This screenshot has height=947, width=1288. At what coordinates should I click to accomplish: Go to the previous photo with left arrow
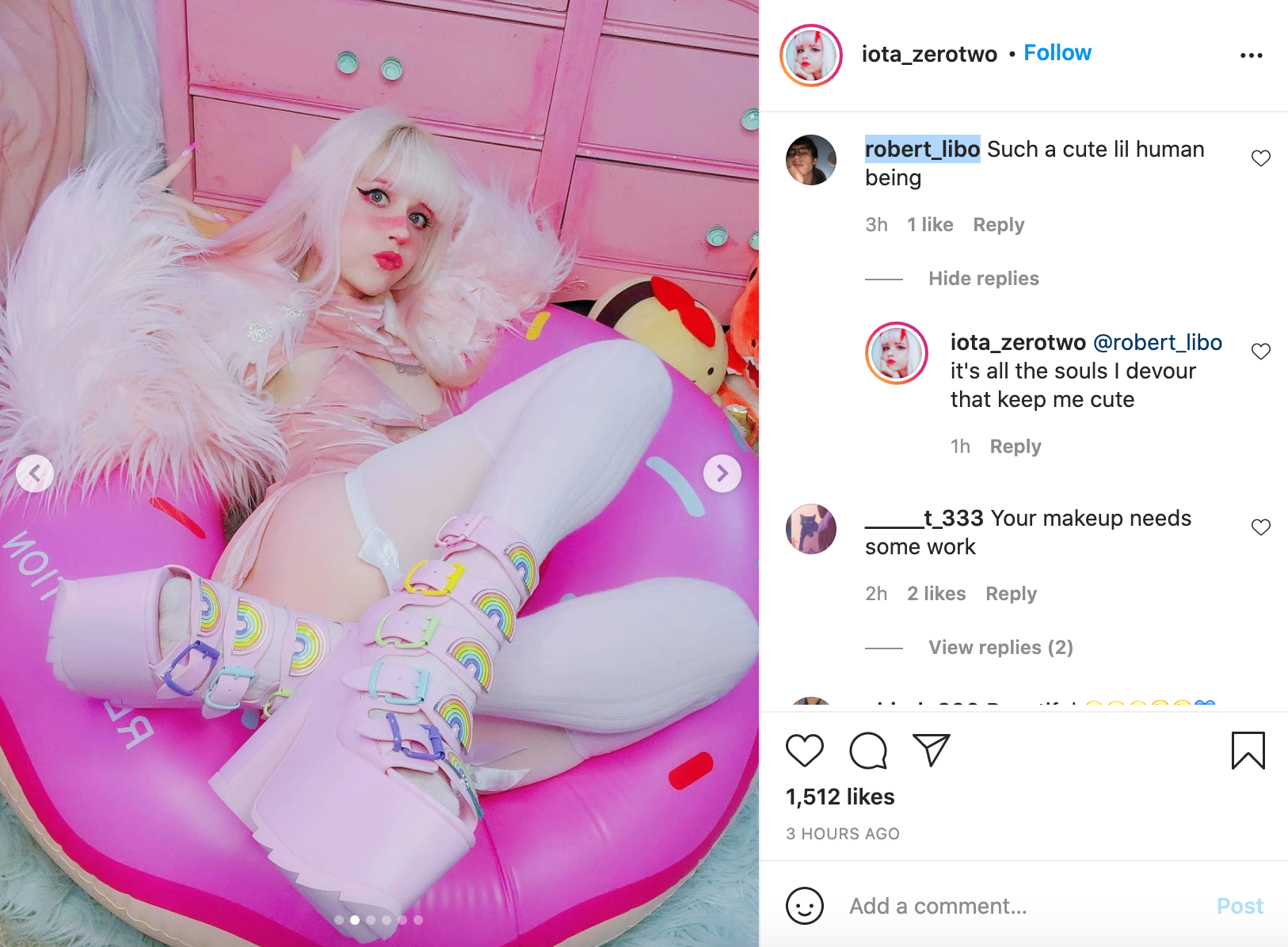tap(35, 473)
